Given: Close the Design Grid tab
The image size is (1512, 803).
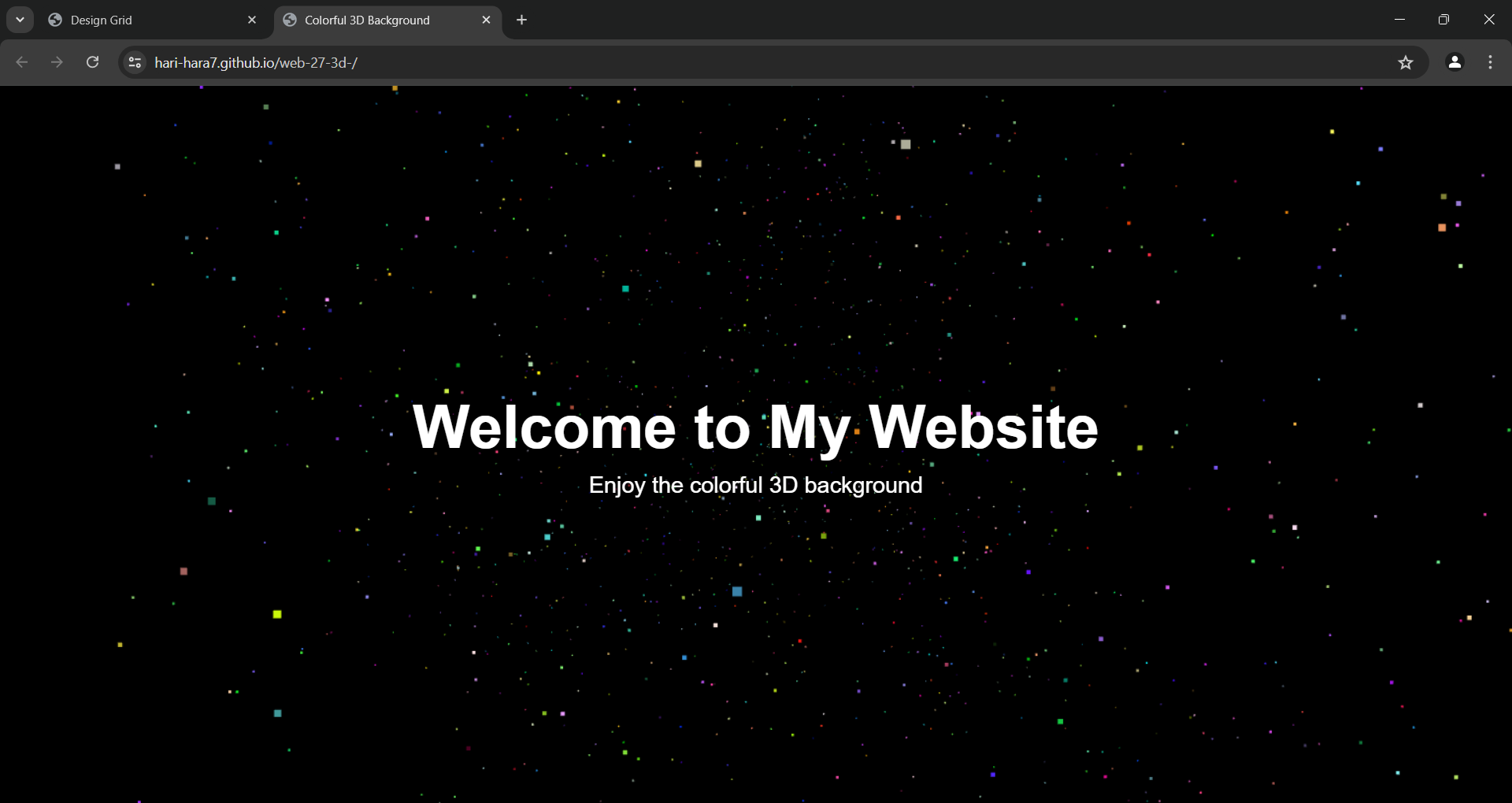Looking at the screenshot, I should (252, 20).
